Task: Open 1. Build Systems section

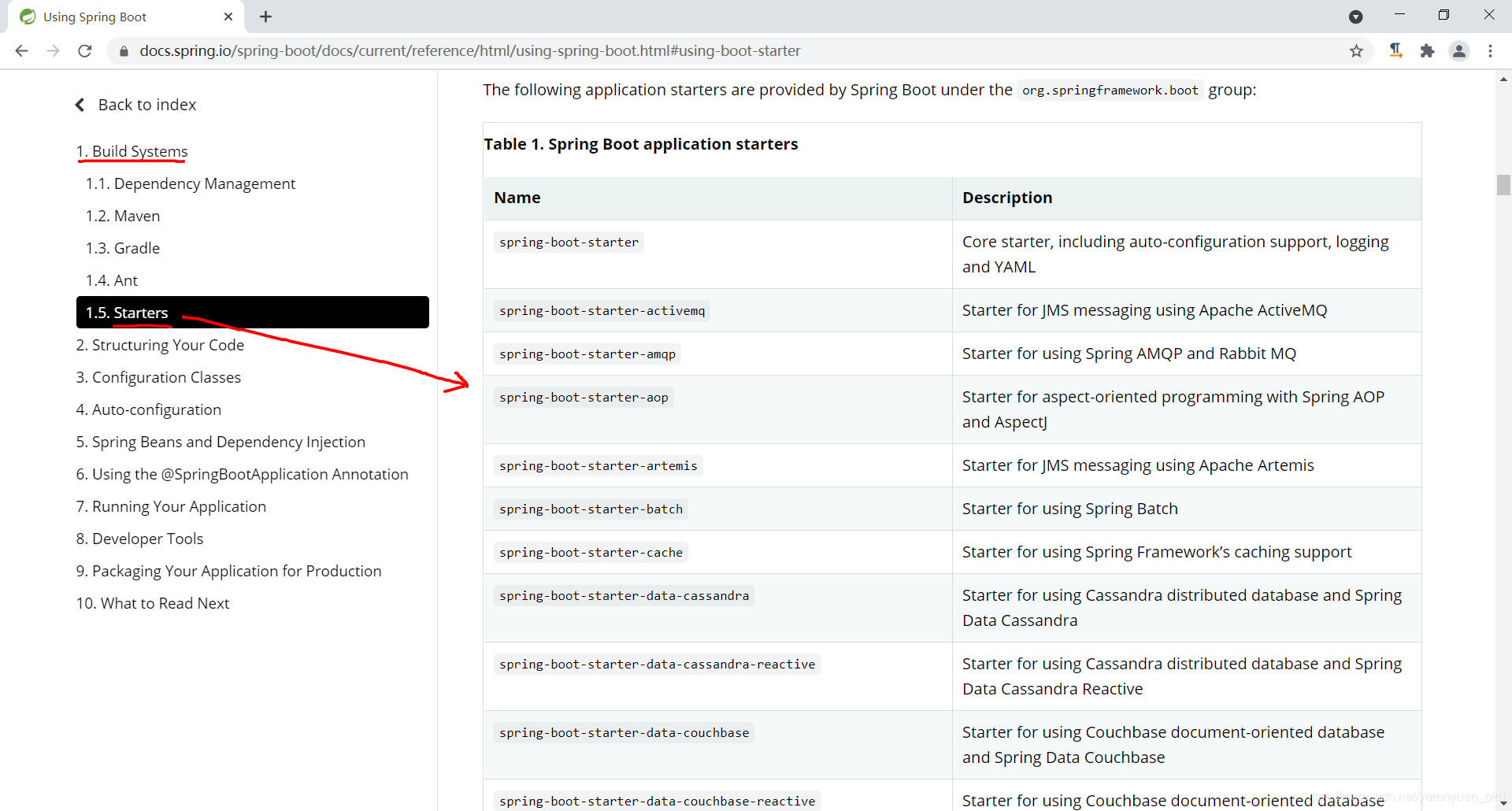Action: [132, 151]
